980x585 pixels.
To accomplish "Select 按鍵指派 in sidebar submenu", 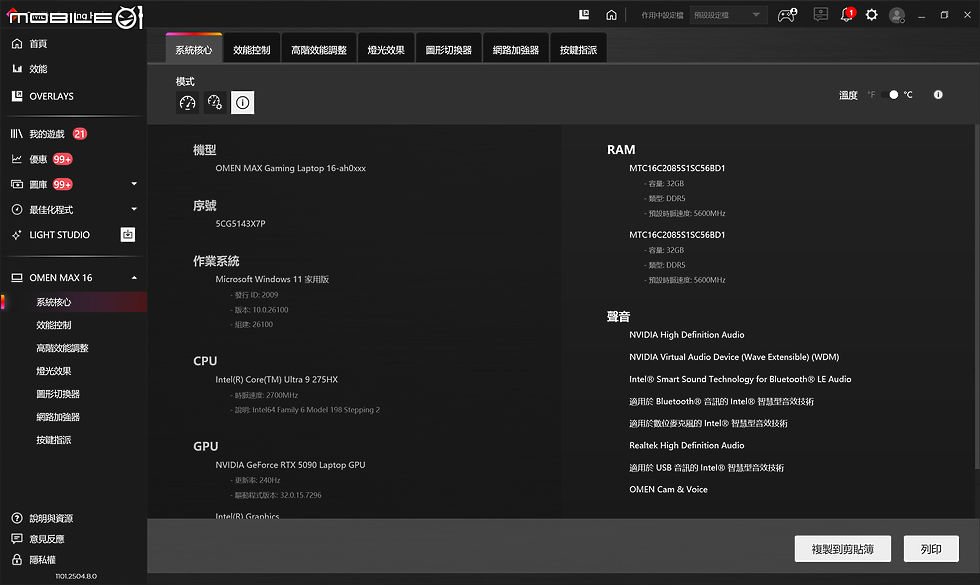I will click(54, 440).
